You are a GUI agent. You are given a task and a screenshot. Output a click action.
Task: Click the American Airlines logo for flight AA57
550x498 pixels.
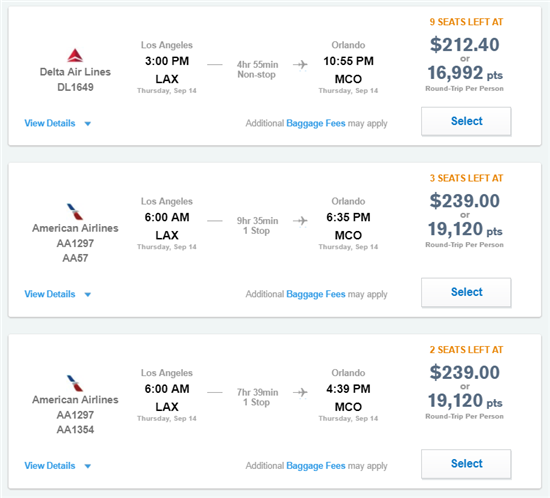(75, 211)
